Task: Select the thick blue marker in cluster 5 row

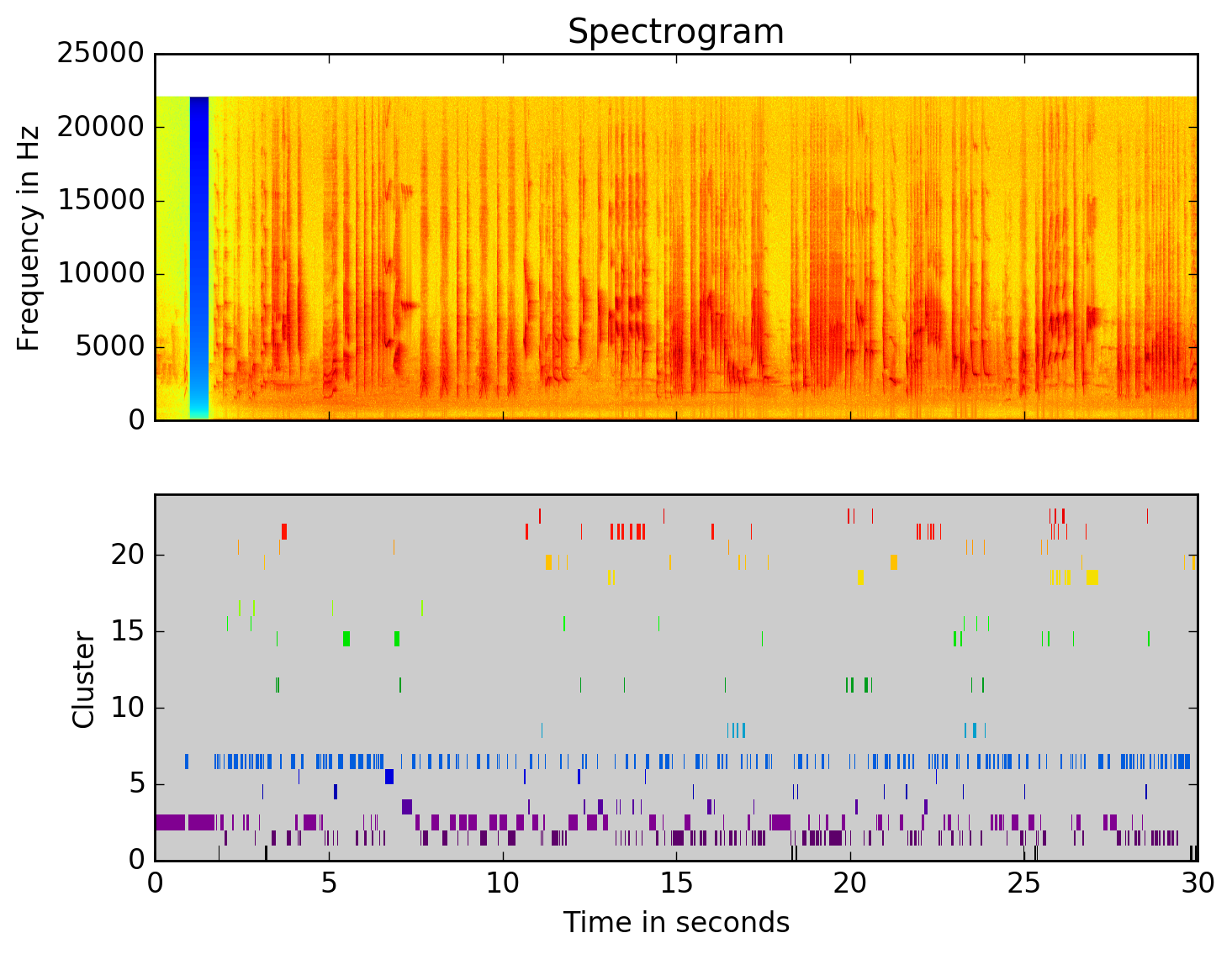Action: point(389,777)
